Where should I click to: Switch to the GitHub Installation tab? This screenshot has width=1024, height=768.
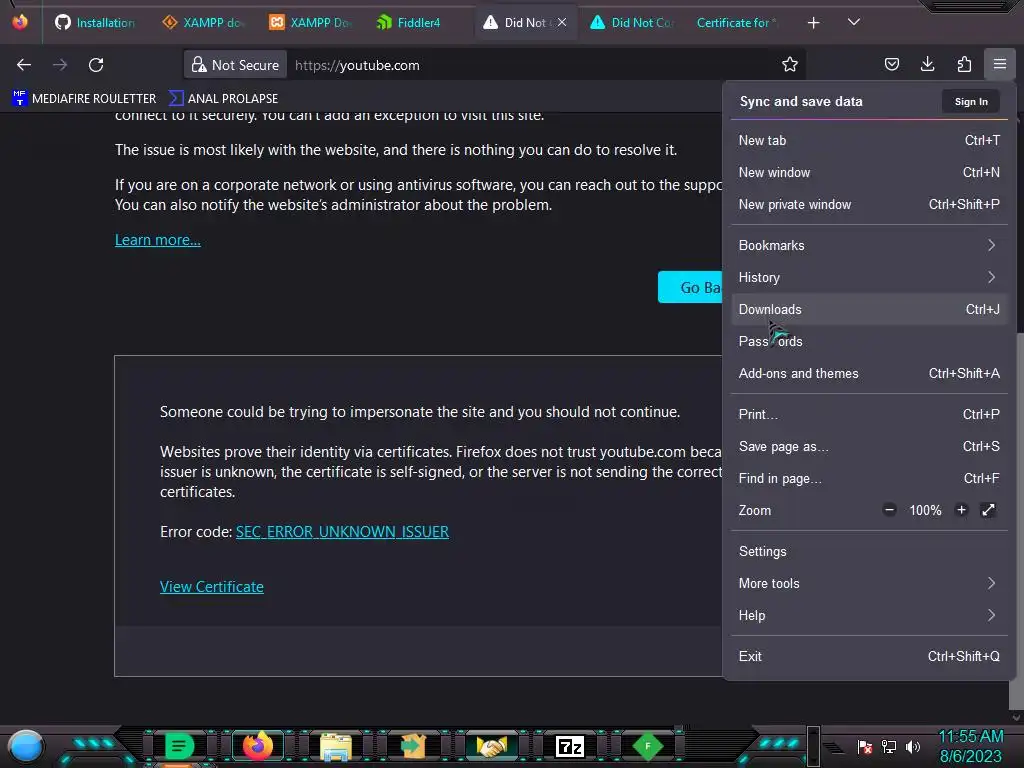click(95, 23)
